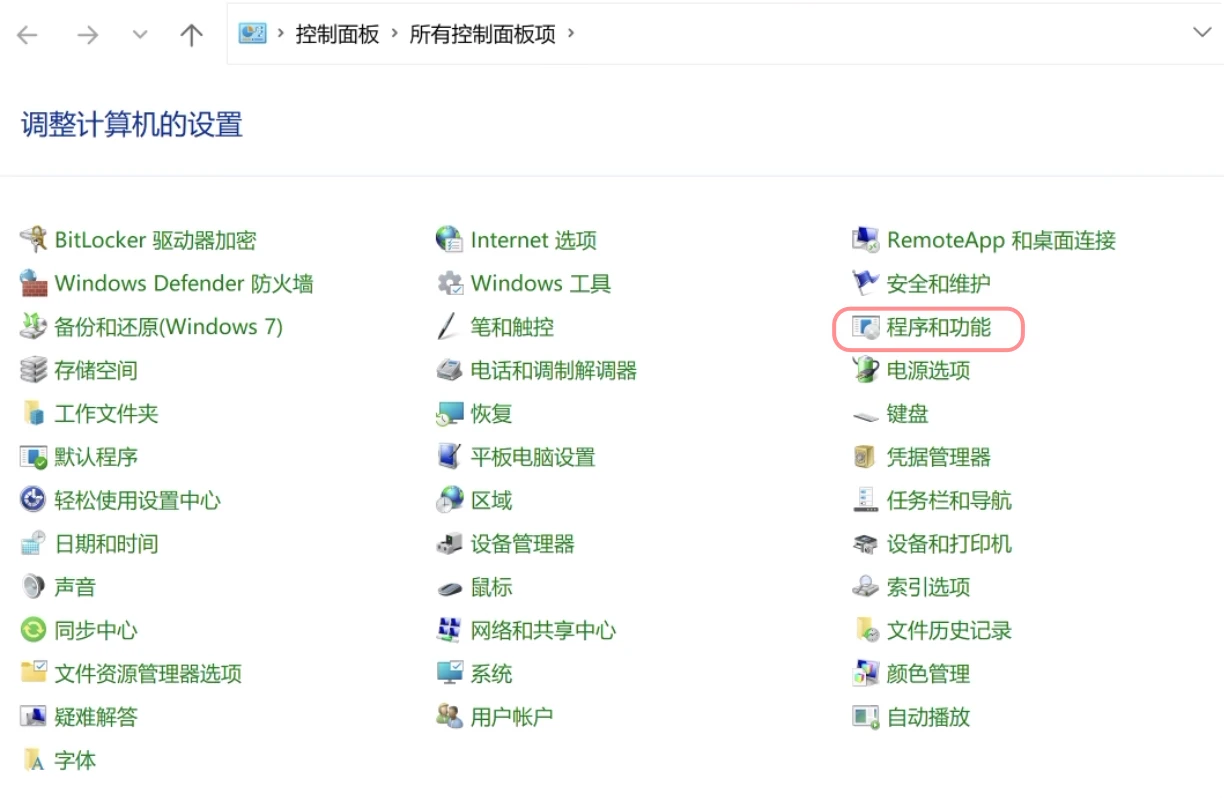Click the 颜色管理 icon
1224x800 pixels.
865,673
